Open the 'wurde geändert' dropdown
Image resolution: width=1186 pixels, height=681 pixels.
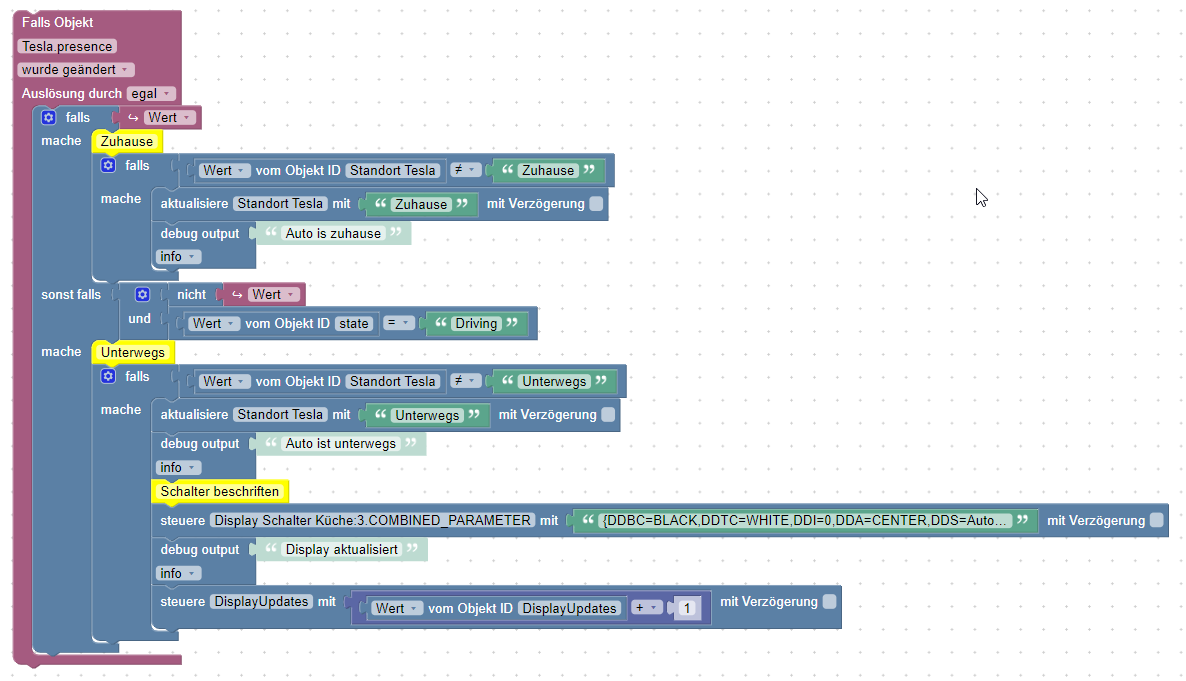click(76, 70)
